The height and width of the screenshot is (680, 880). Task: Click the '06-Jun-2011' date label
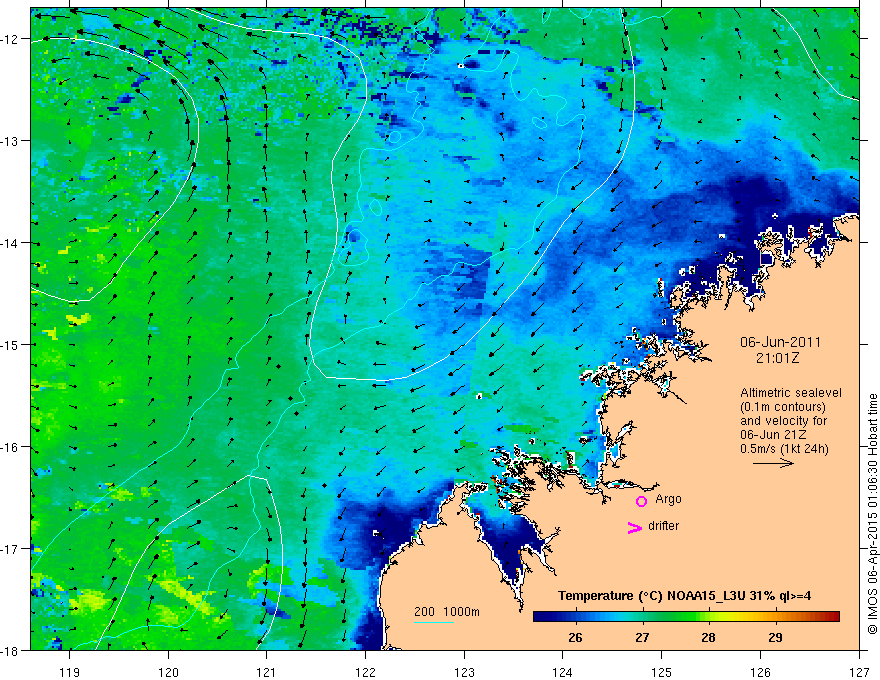point(780,342)
